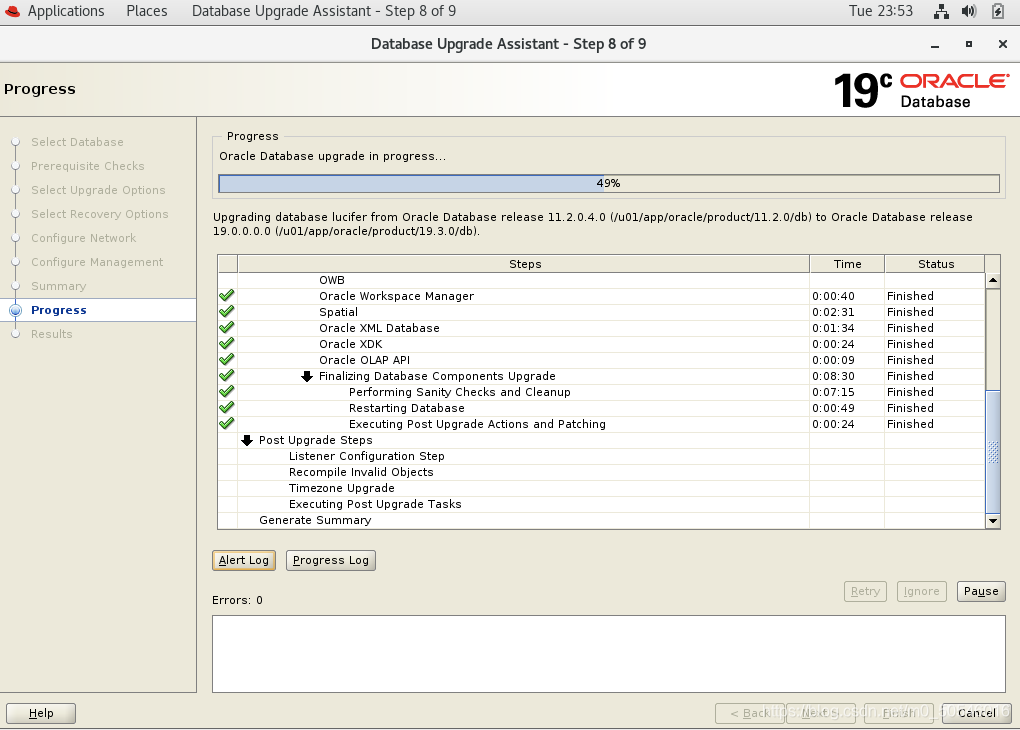The image size is (1020, 730).
Task: Click the Status column header
Action: click(935, 264)
